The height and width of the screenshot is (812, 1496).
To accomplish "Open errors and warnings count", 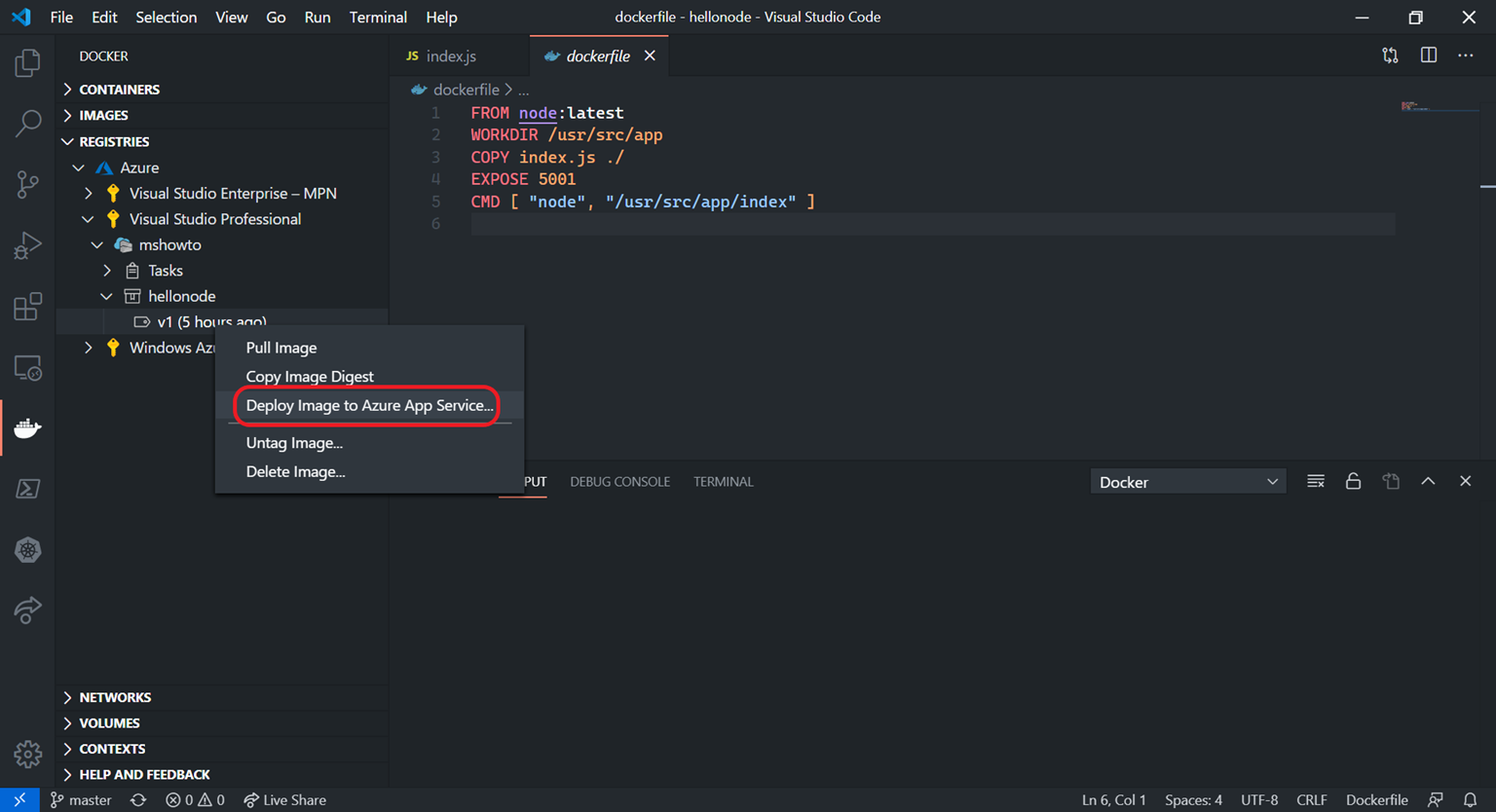I will pyautogui.click(x=195, y=799).
